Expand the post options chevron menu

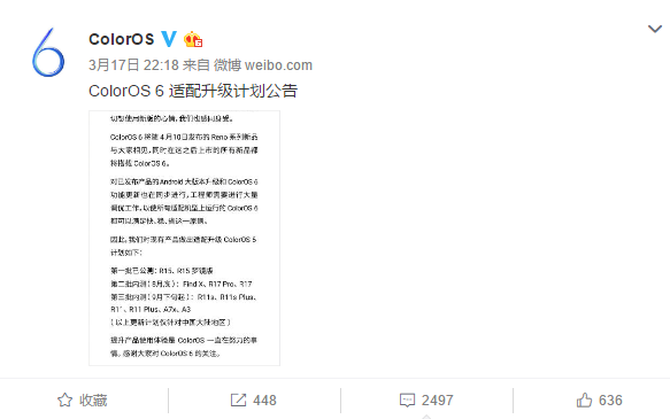pyautogui.click(x=655, y=29)
